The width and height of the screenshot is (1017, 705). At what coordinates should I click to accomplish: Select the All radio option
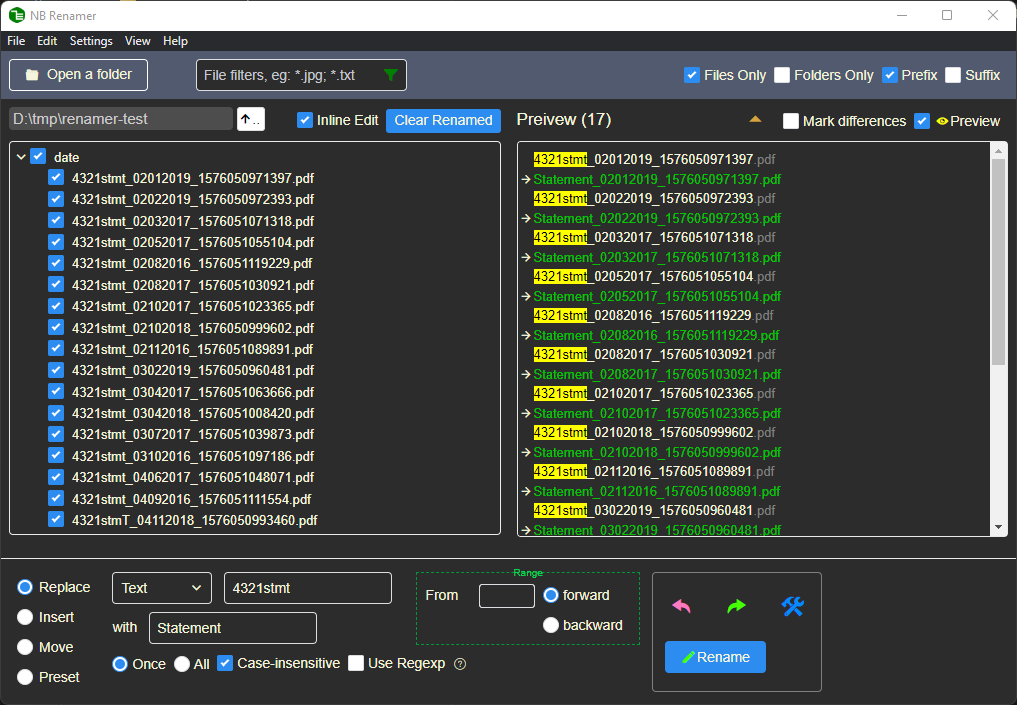click(x=182, y=664)
